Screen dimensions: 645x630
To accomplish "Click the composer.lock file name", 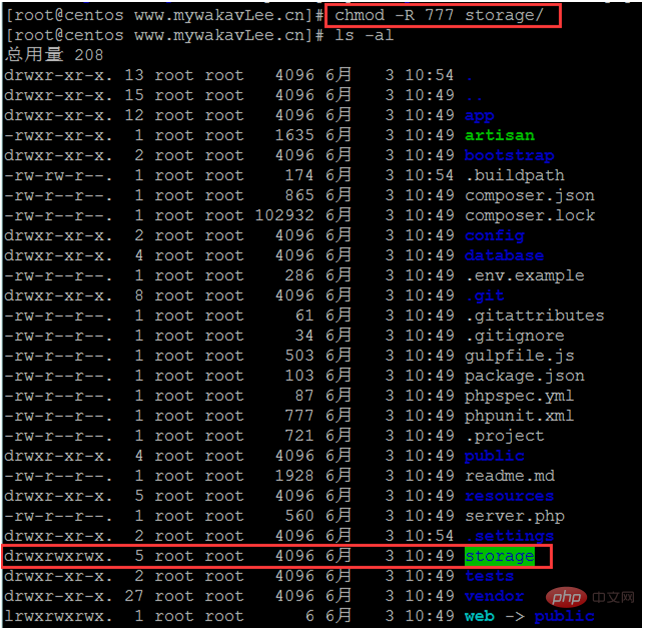I will click(x=529, y=215).
